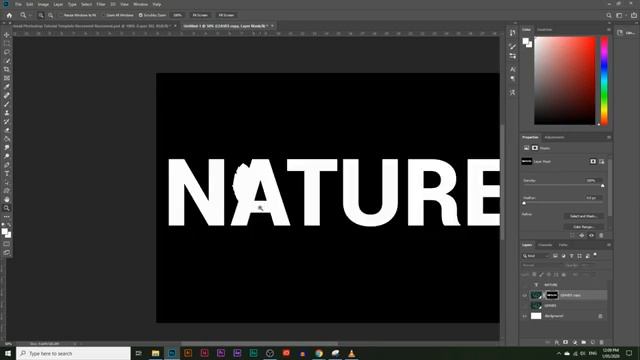
Task: Select the Eraser tool
Action: [x=7, y=130]
